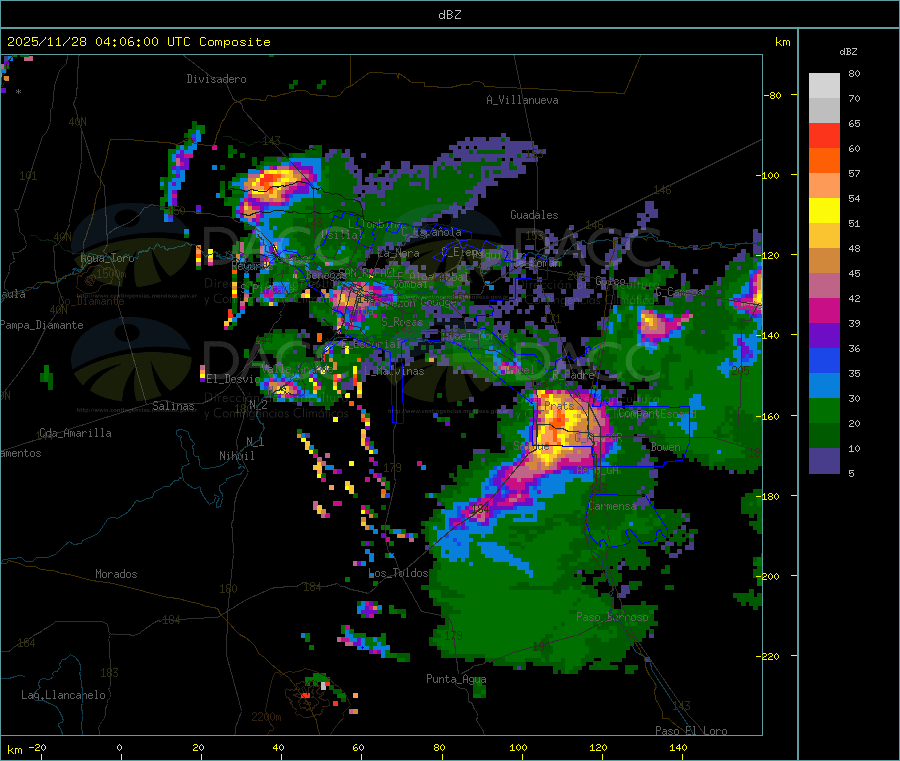Viewport: 900px width, 761px height.
Task: Click the 'dBZ' title at top center
Action: (449, 15)
